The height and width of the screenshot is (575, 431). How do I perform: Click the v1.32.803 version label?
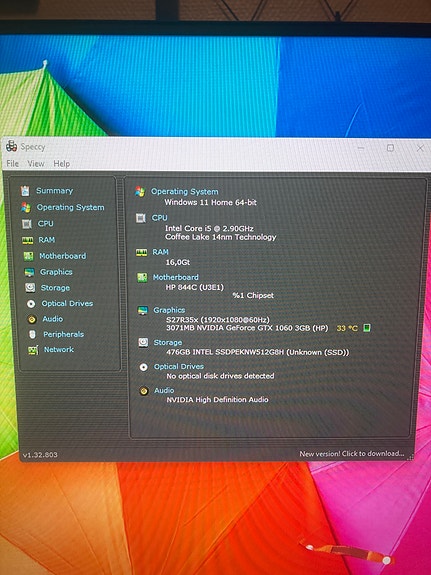click(x=40, y=455)
